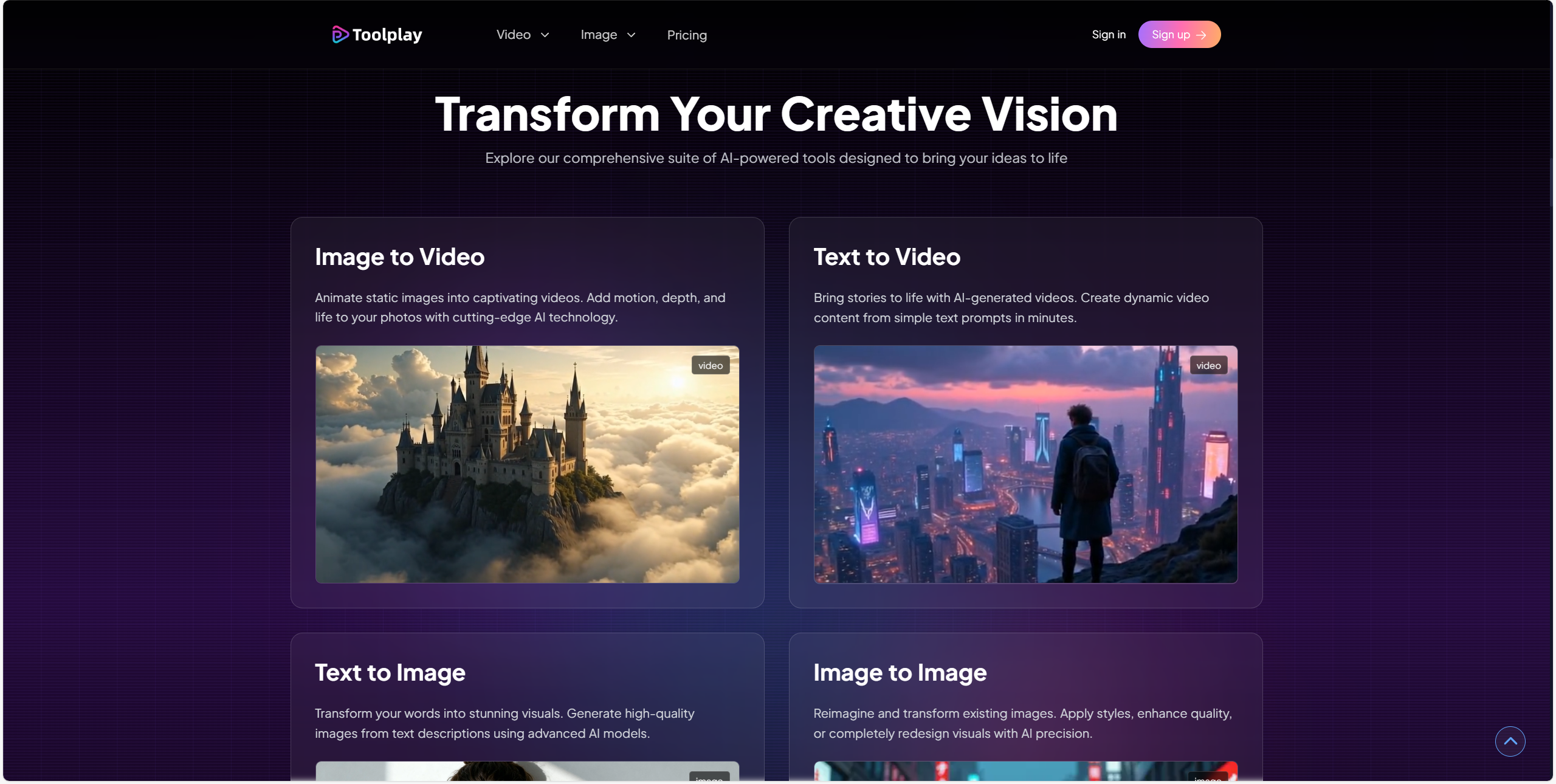Select the Image to Image card heading
The height and width of the screenshot is (784, 1556).
tap(900, 673)
